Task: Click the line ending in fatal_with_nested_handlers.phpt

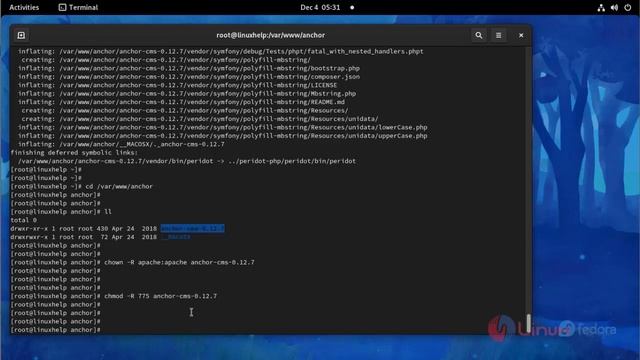Action: (220, 51)
